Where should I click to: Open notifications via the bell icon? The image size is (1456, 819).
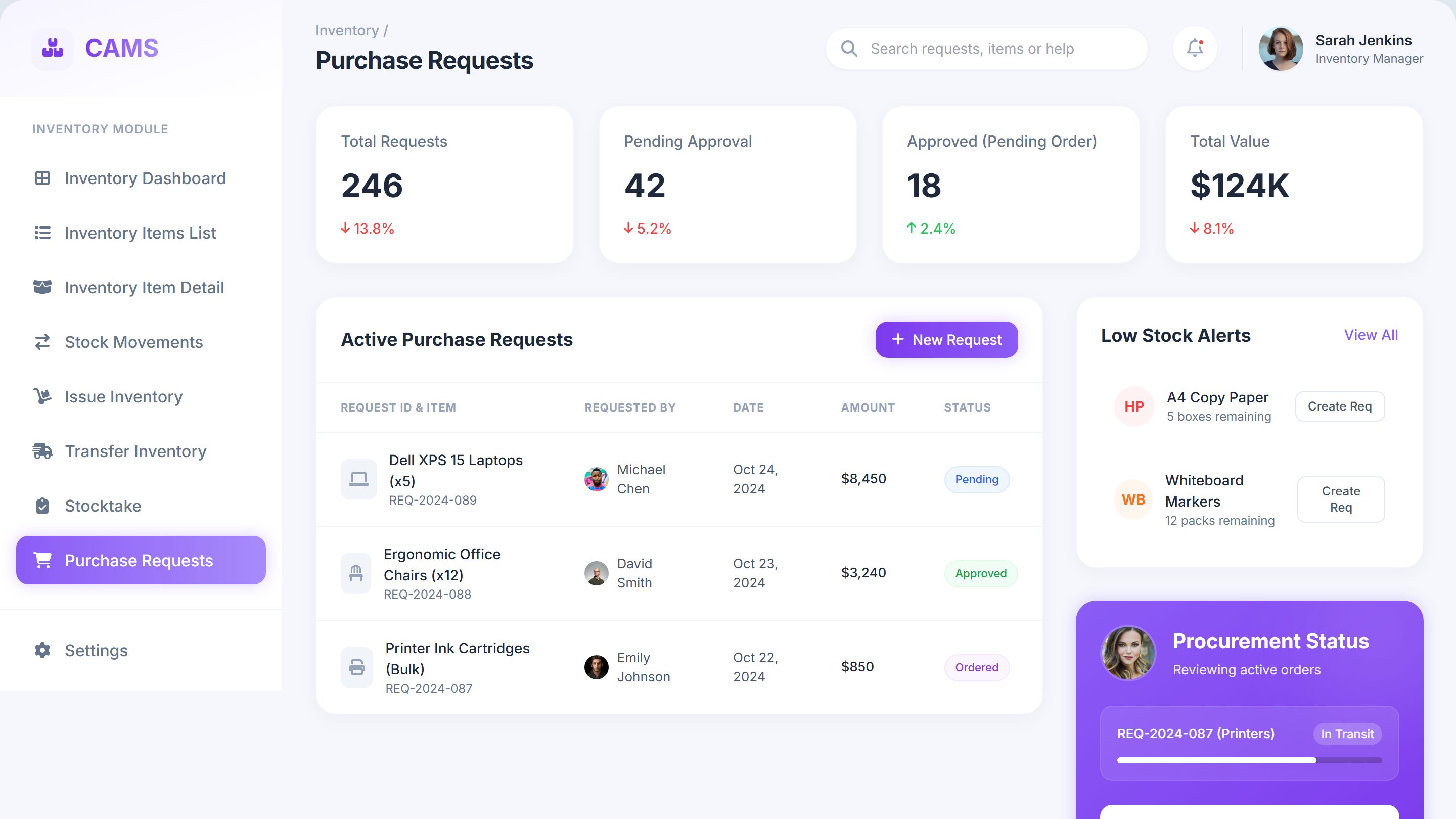1194,49
